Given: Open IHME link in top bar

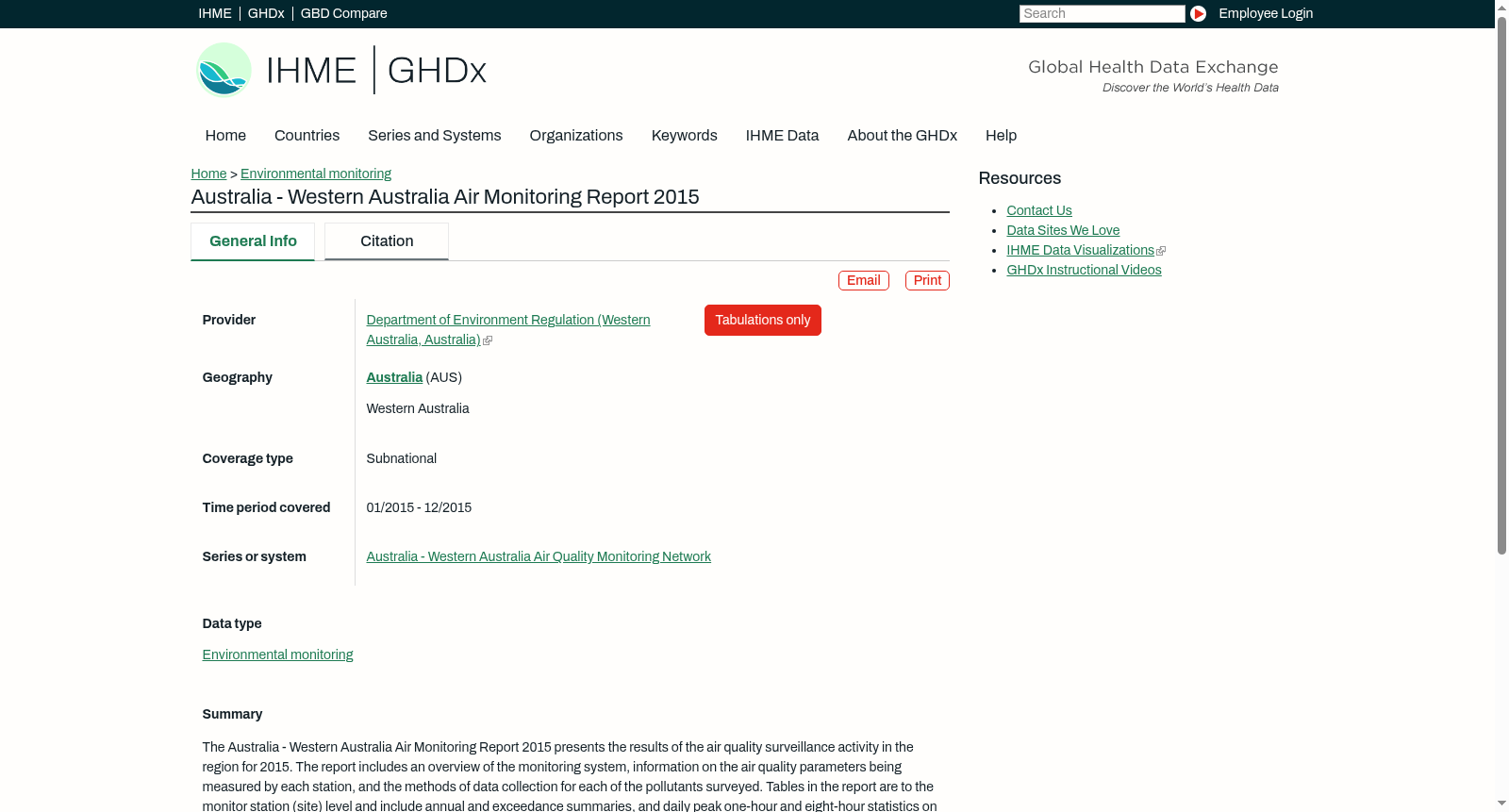Looking at the screenshot, I should pyautogui.click(x=215, y=13).
